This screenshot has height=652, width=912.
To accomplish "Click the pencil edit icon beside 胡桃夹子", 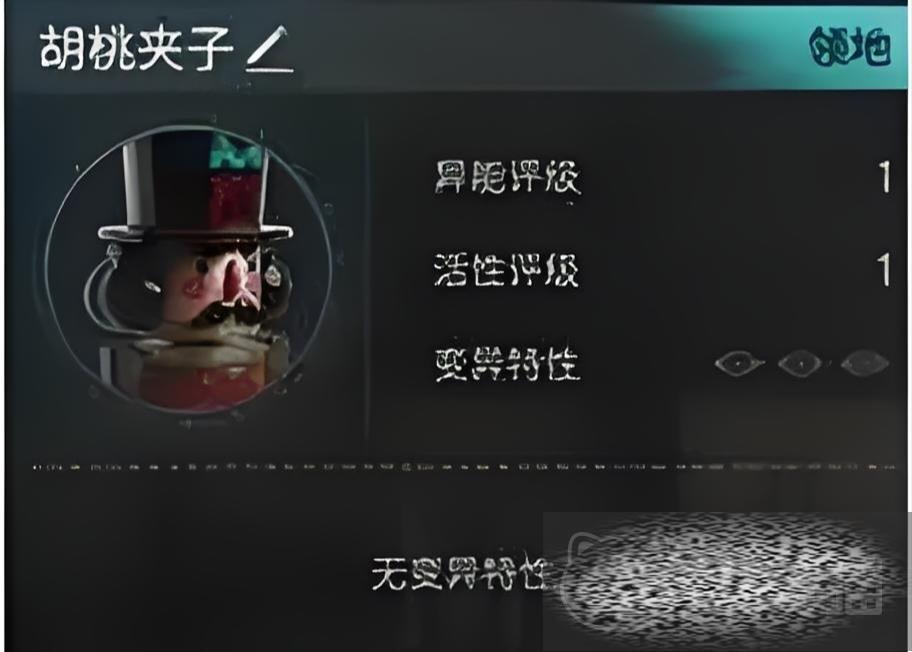I will tap(269, 49).
